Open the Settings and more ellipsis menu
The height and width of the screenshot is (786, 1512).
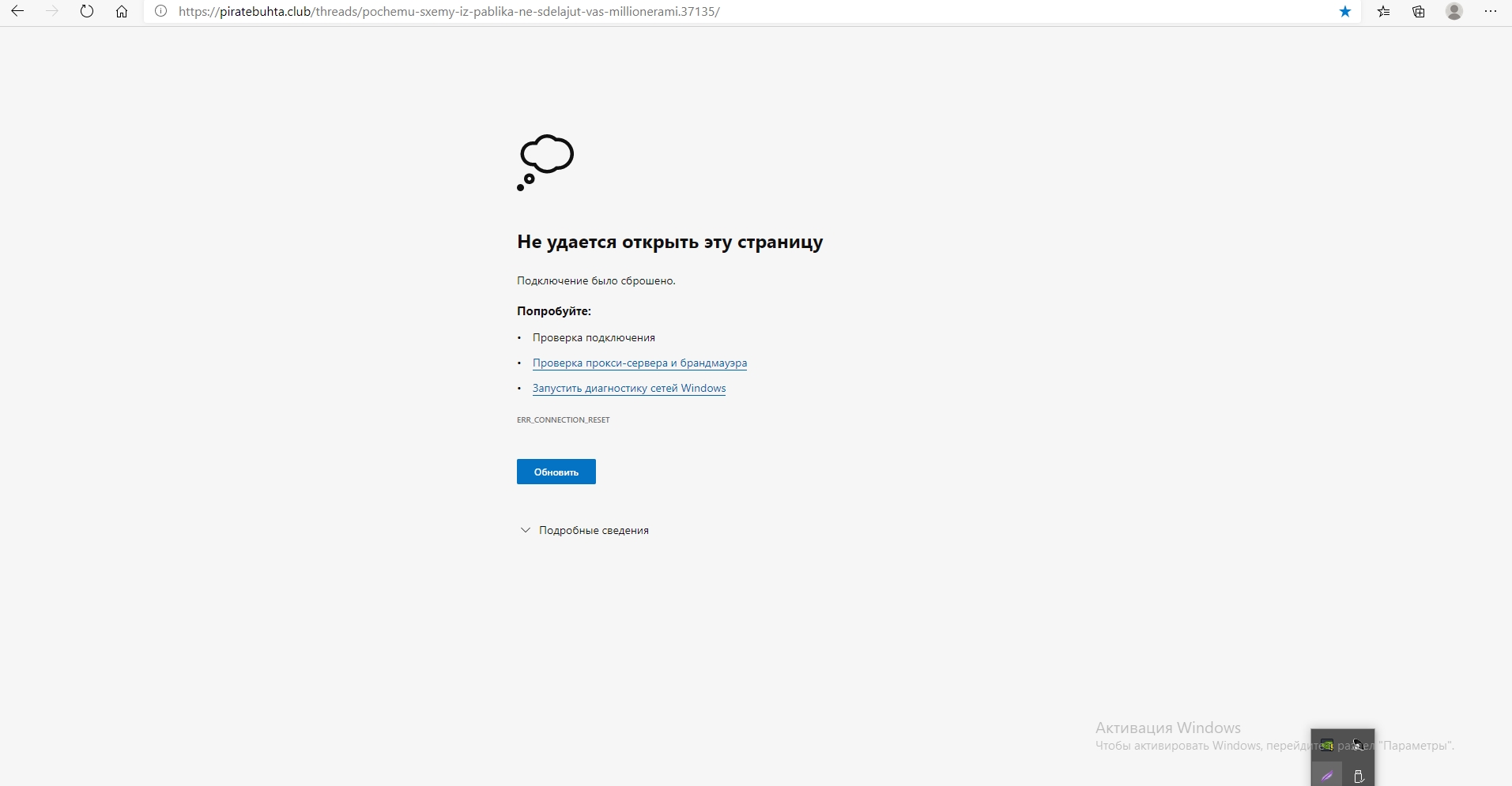pos(1491,11)
